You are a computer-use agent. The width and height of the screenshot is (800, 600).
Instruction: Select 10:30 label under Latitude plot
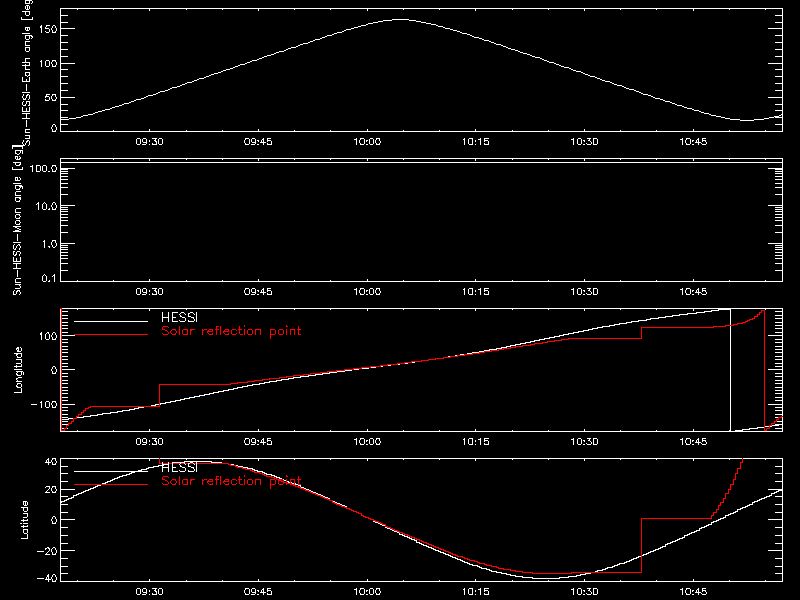(x=584, y=591)
